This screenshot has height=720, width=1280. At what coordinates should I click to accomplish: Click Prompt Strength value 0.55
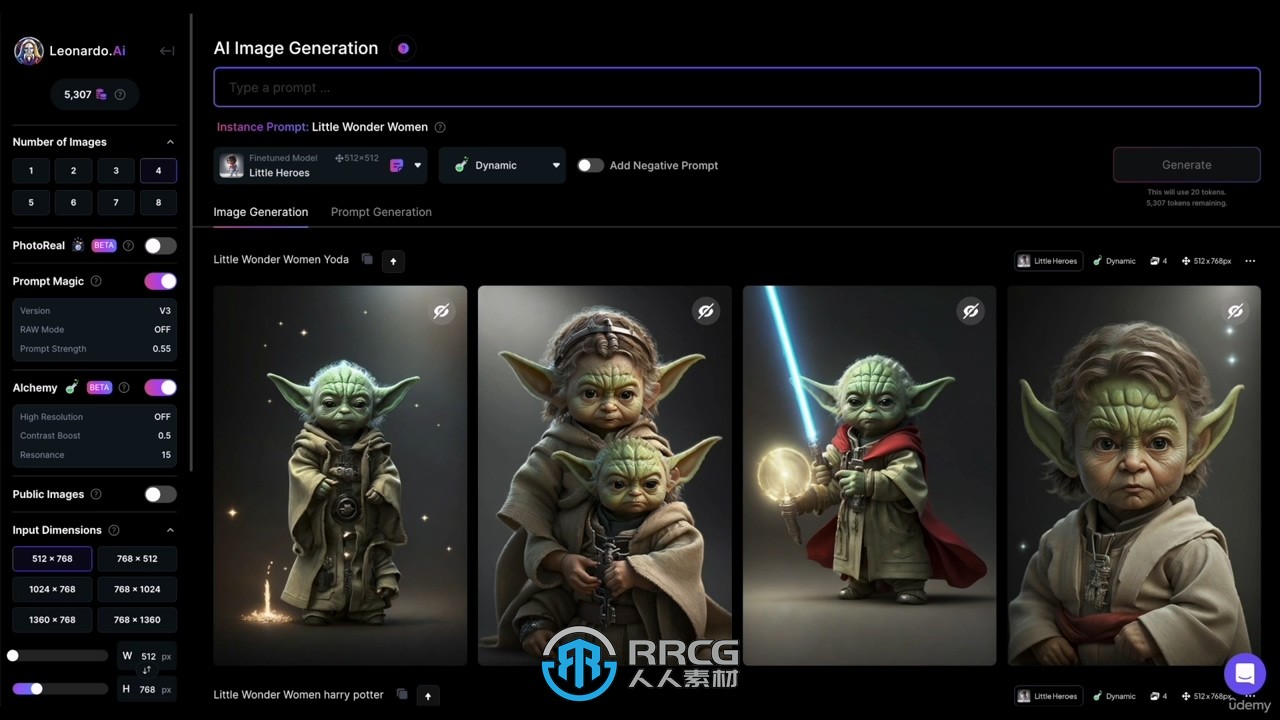click(162, 349)
